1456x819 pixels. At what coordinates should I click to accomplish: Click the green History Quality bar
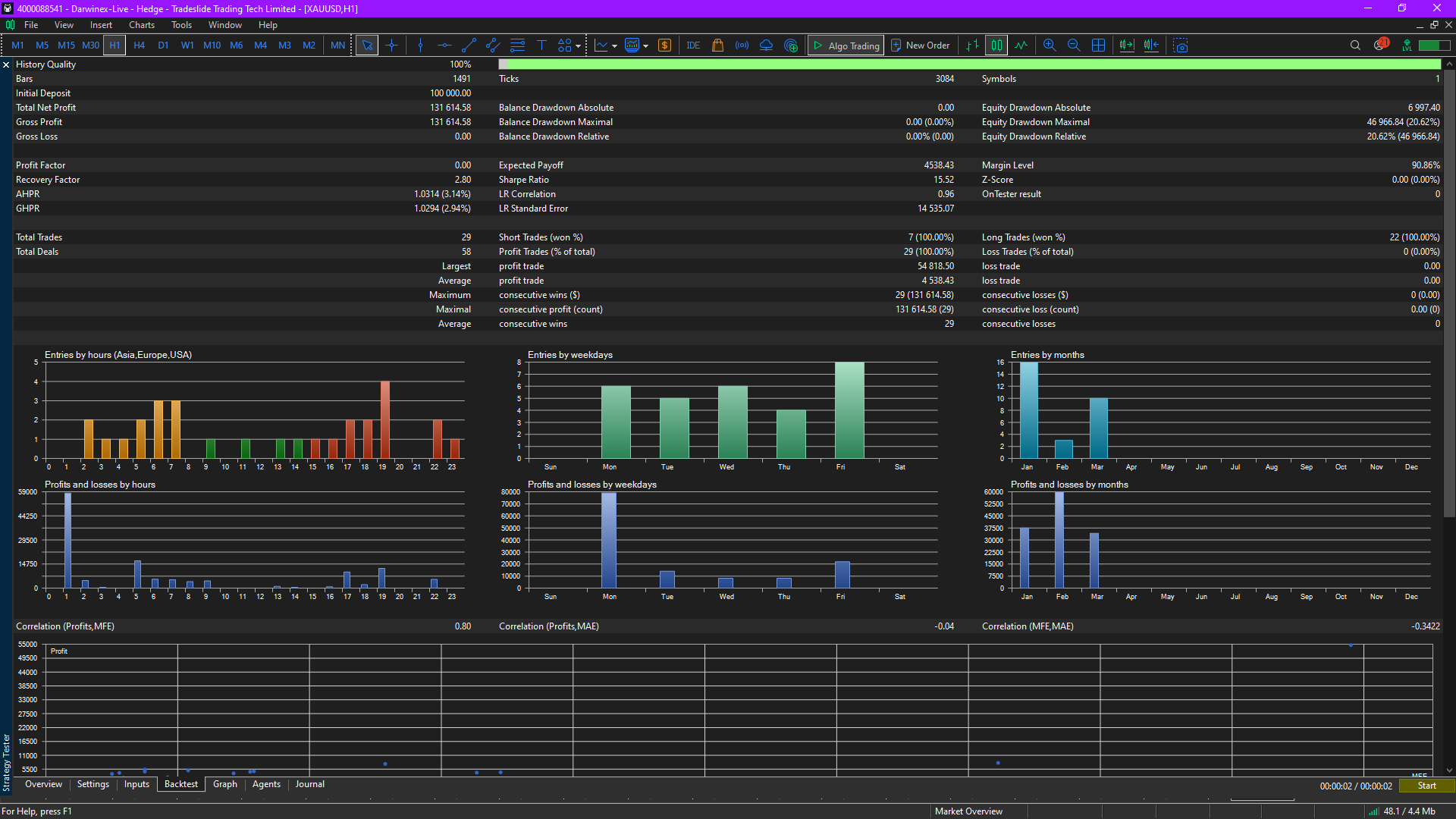click(x=969, y=64)
